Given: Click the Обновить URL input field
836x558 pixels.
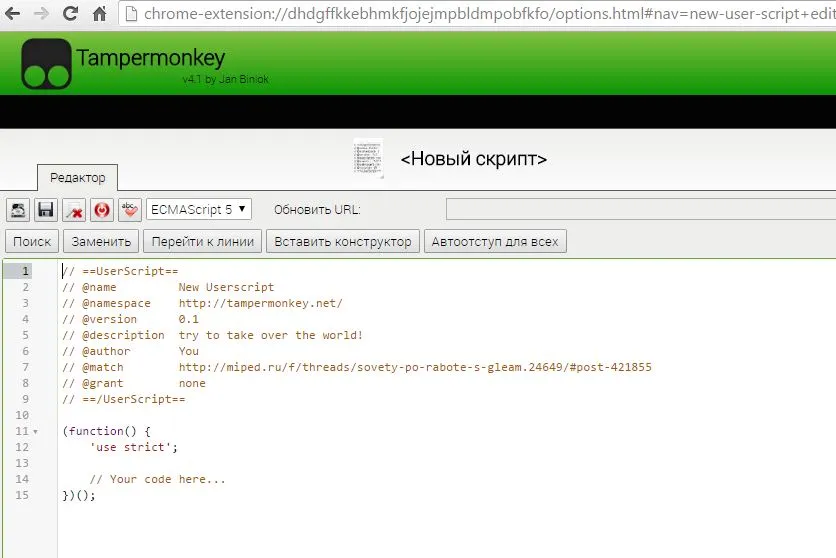Looking at the screenshot, I should [x=641, y=209].
